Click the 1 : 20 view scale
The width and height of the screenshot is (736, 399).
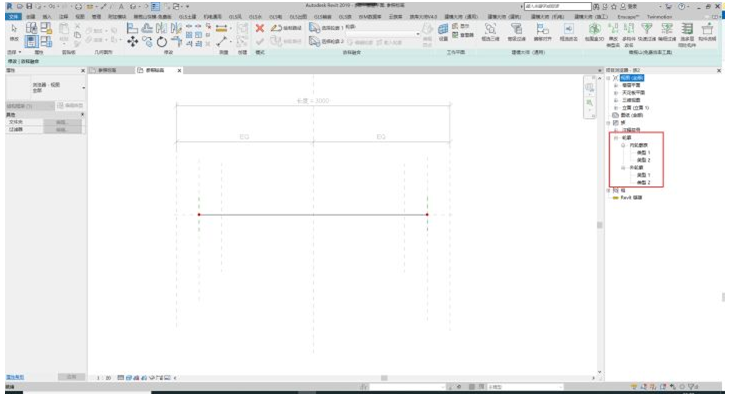[x=104, y=377]
